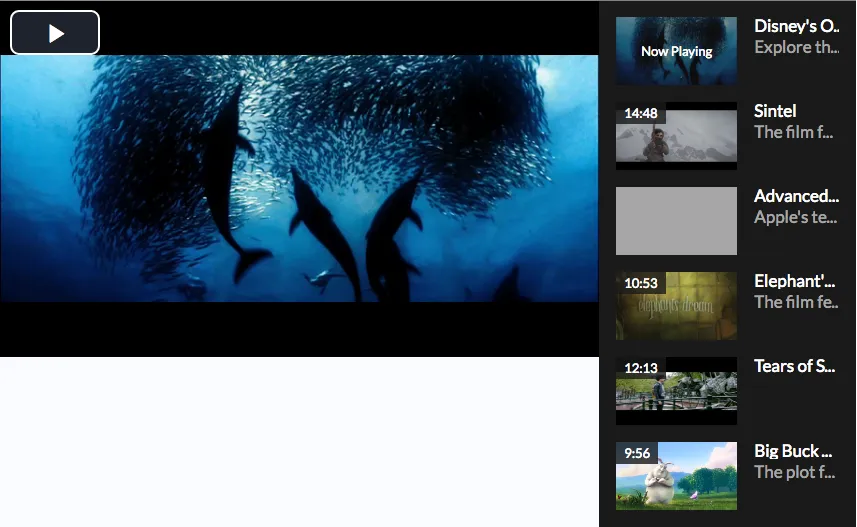Click the 'Apple's te...' description text

coord(795,217)
